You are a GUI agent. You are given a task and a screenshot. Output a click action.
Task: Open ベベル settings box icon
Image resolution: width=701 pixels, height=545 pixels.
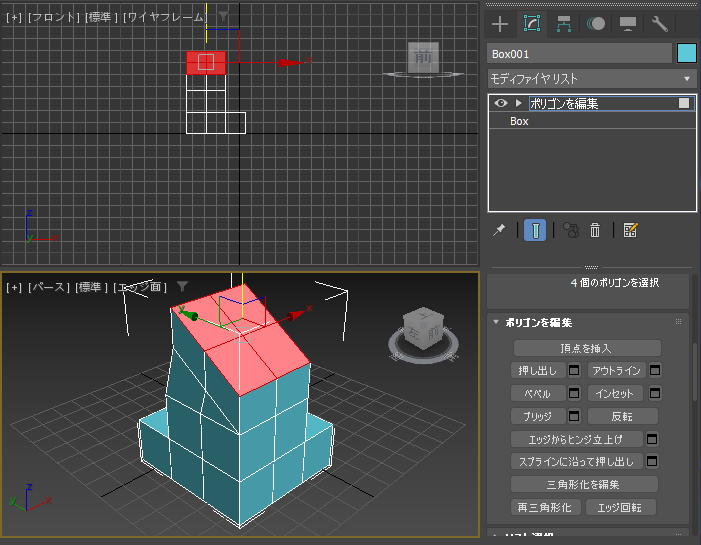tap(574, 393)
